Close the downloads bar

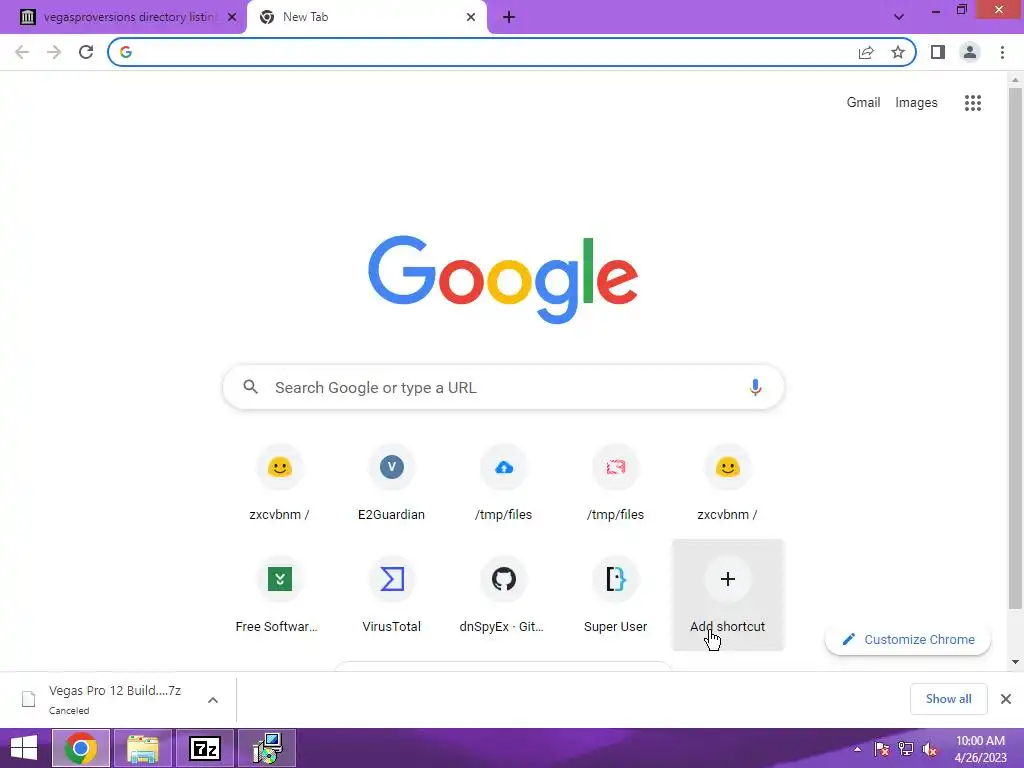pos(1006,699)
